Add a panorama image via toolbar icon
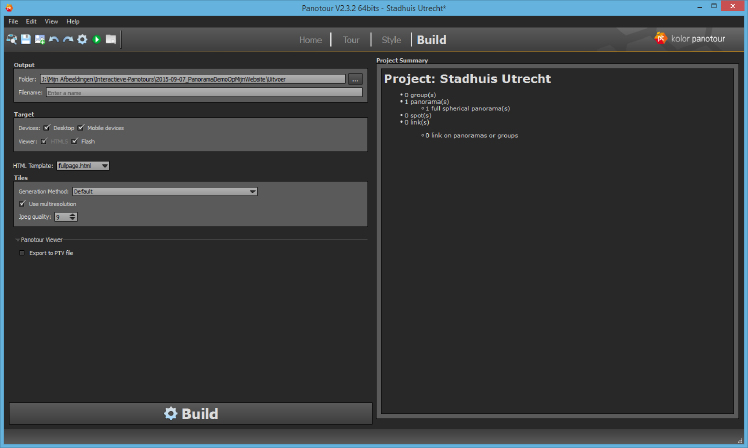748x448 pixels. [40, 40]
